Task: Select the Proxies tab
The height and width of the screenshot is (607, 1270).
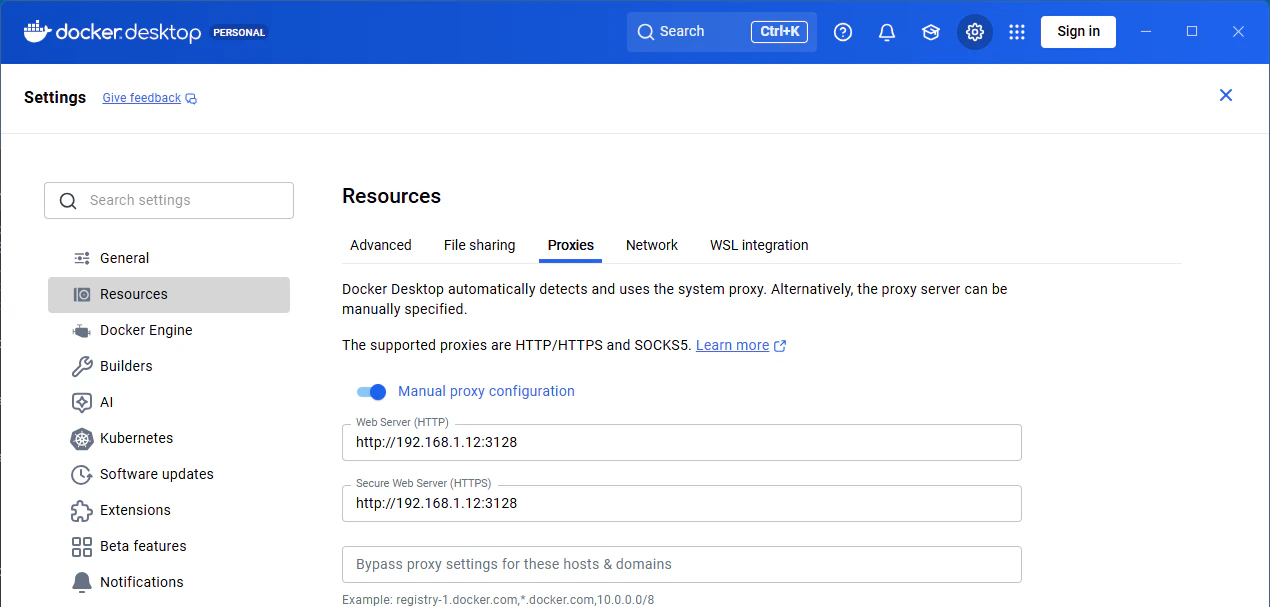Action: pyautogui.click(x=571, y=245)
